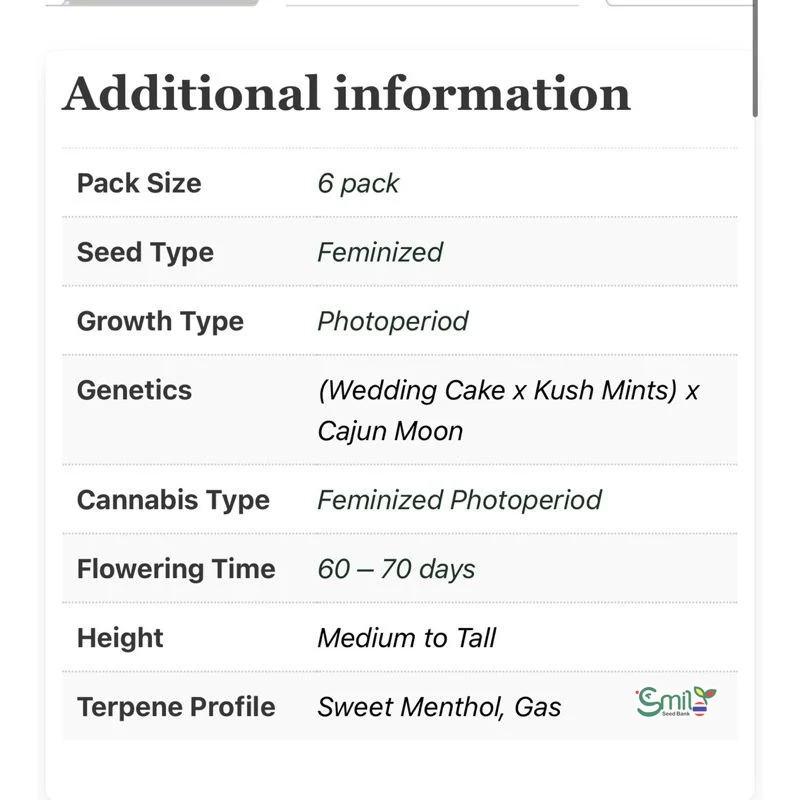Click the Pack Size label
800x800 pixels.
(x=139, y=183)
